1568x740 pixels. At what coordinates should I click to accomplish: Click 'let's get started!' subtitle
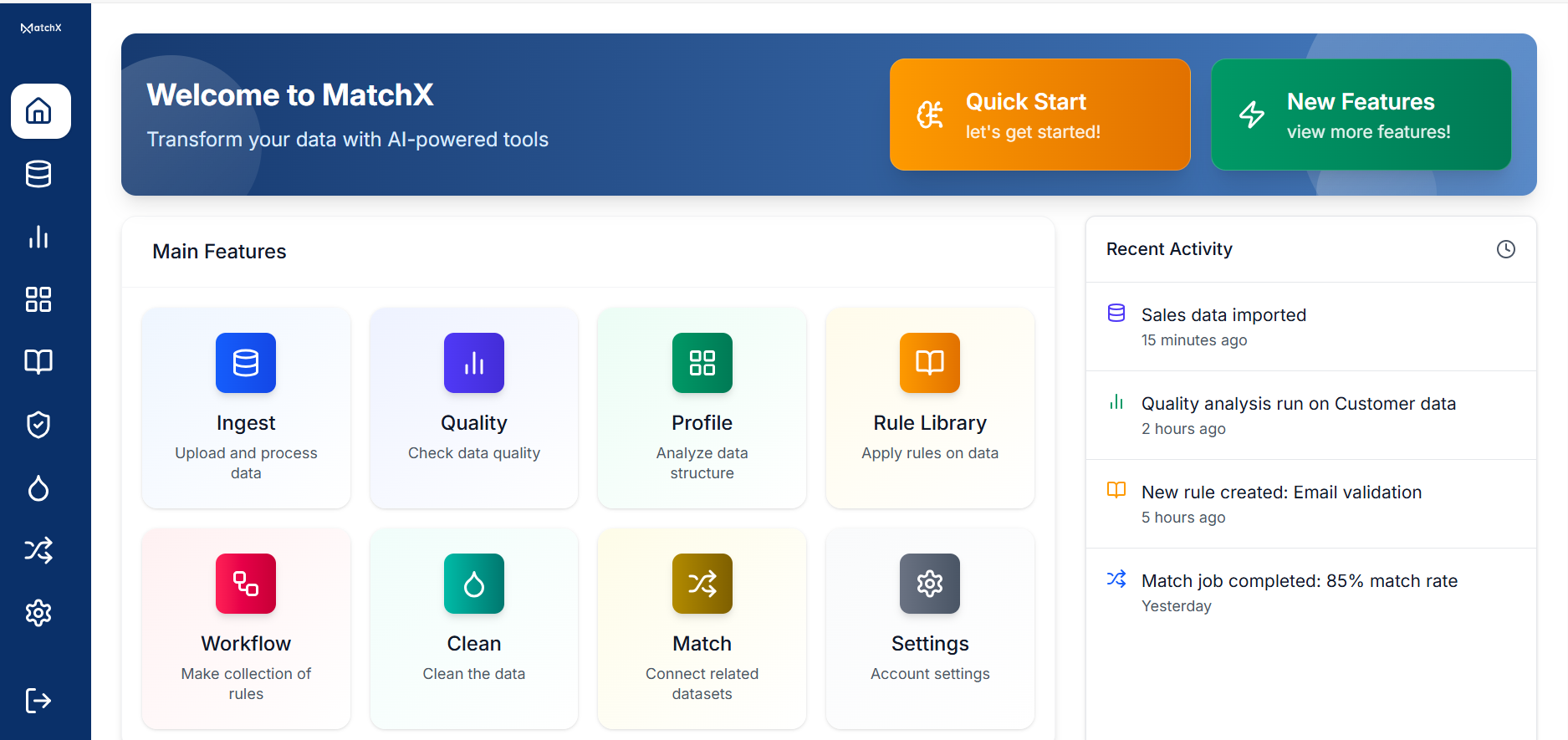coord(1033,132)
